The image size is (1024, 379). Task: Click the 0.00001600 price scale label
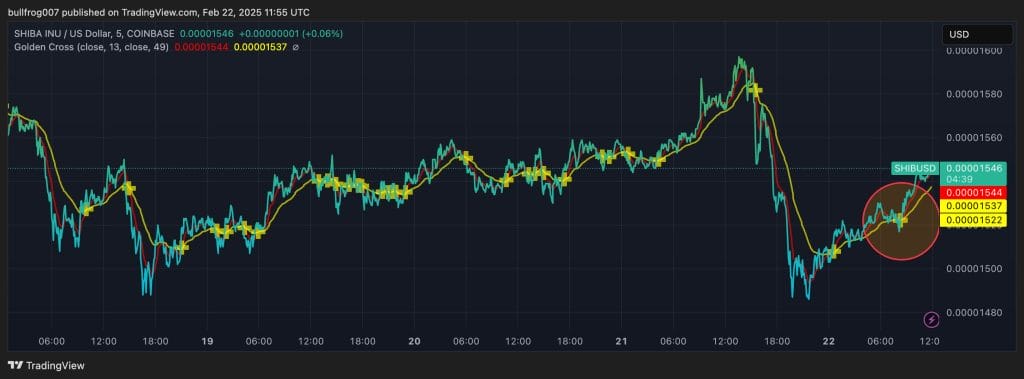click(973, 50)
